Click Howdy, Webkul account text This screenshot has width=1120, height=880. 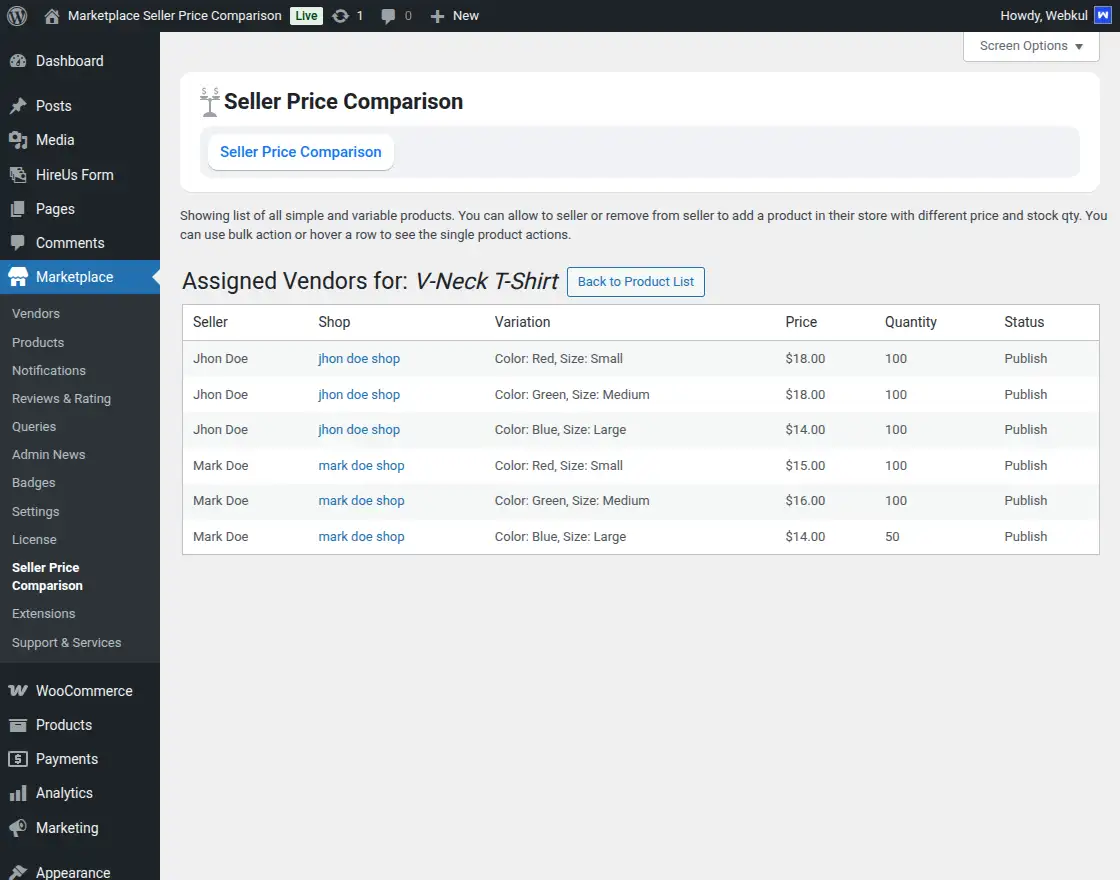click(x=1044, y=16)
